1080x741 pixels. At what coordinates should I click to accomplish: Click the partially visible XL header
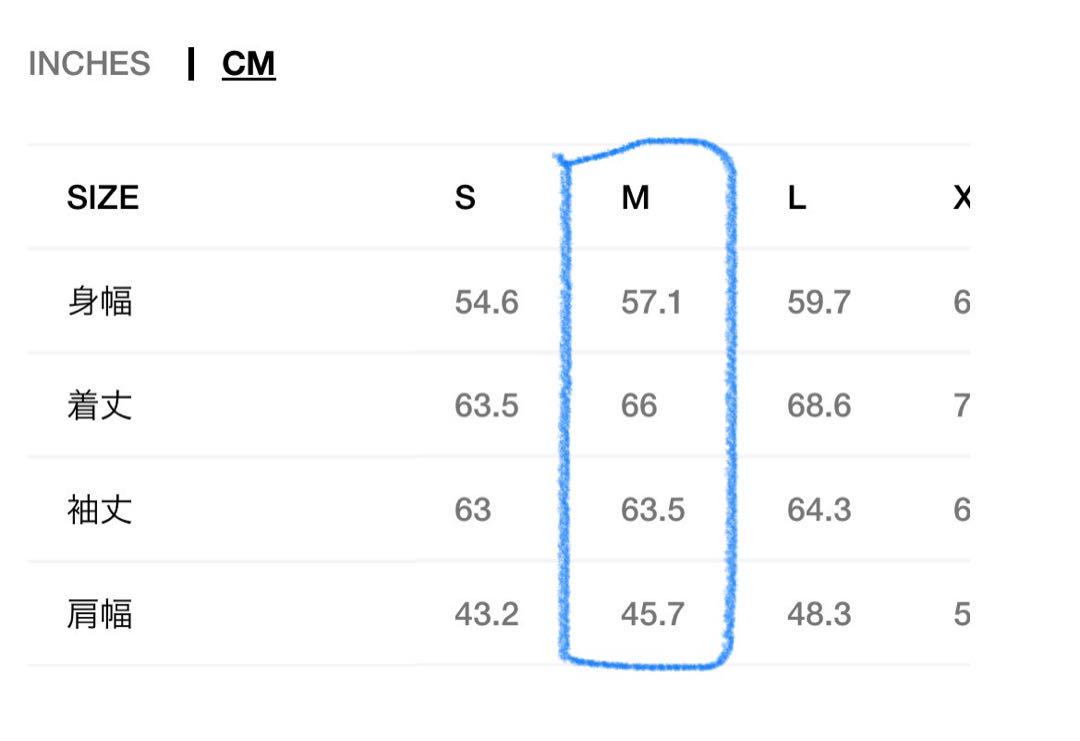tap(962, 198)
